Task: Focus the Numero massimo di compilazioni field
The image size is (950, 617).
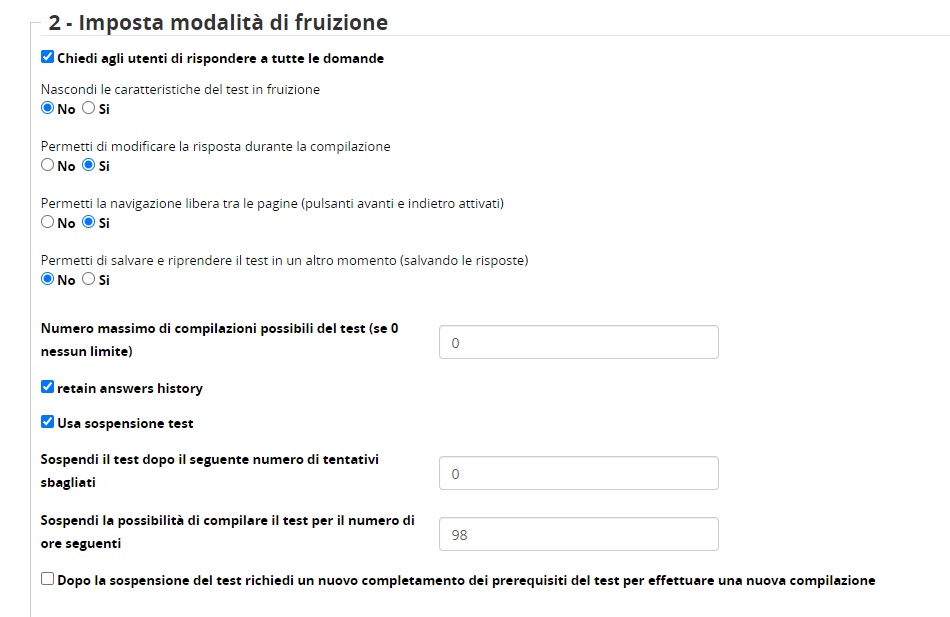Action: click(x=578, y=342)
